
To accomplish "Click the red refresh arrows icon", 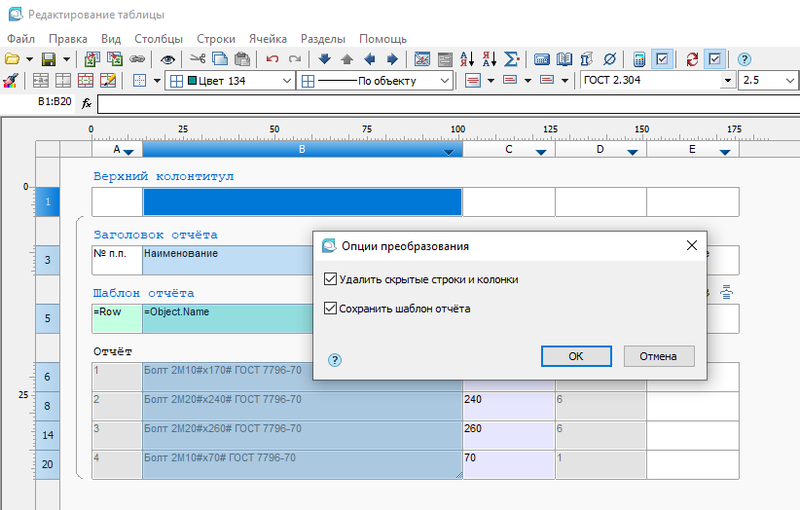I will 692,59.
